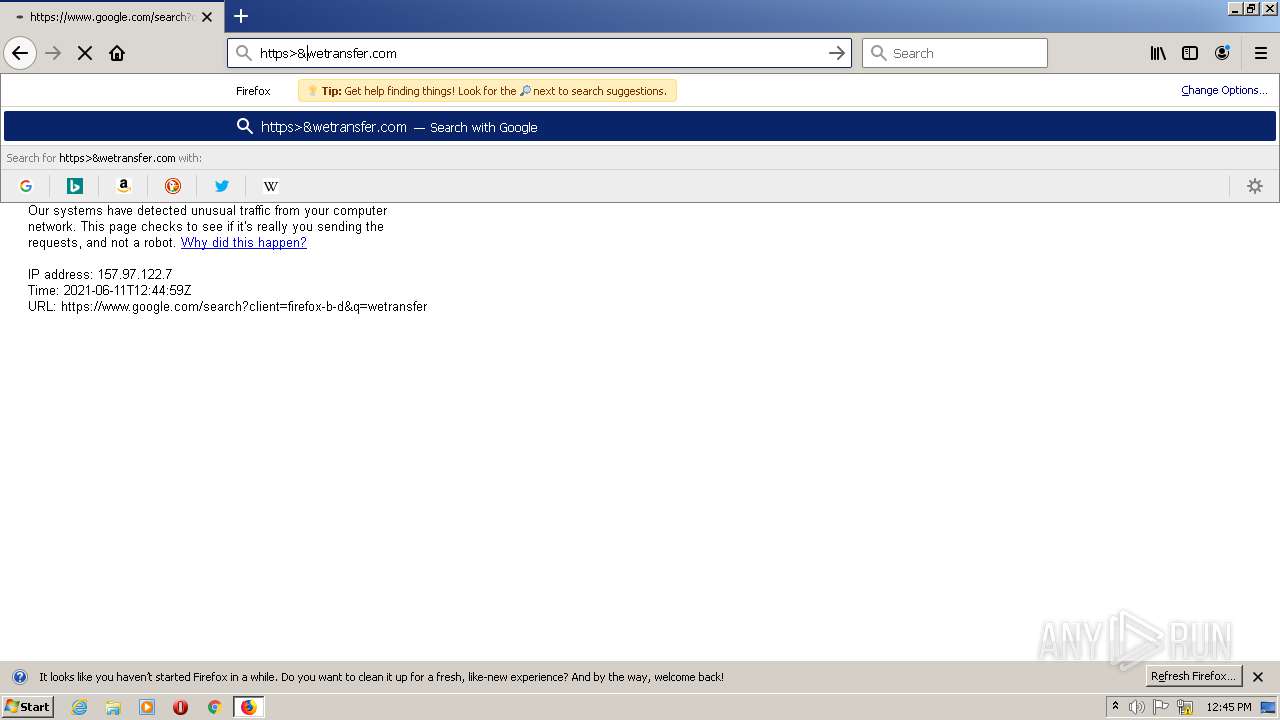This screenshot has width=1280, height=720.
Task: Click the Search box in toolbar
Action: coord(955,53)
